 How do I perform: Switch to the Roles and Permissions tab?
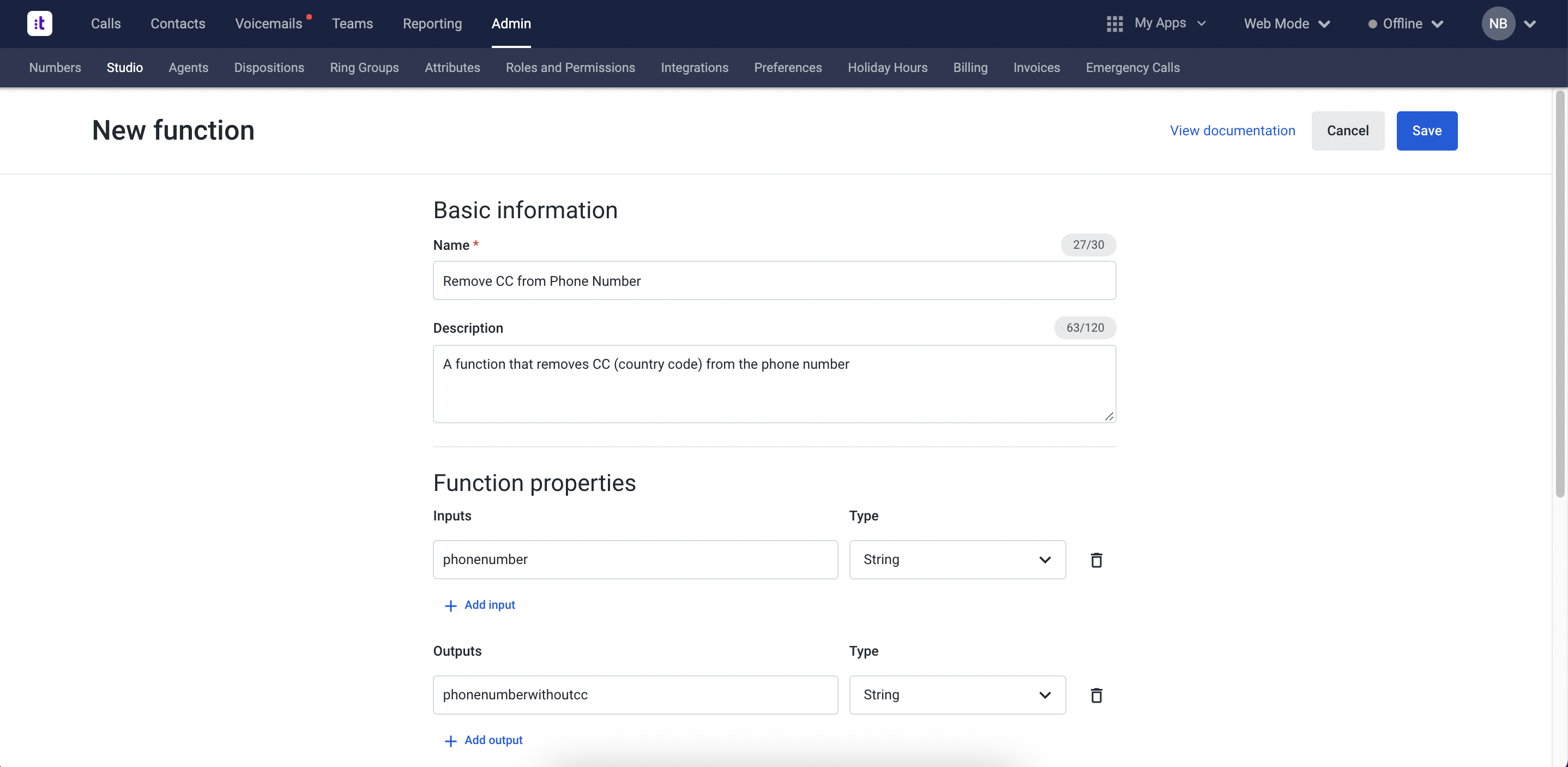pos(570,68)
